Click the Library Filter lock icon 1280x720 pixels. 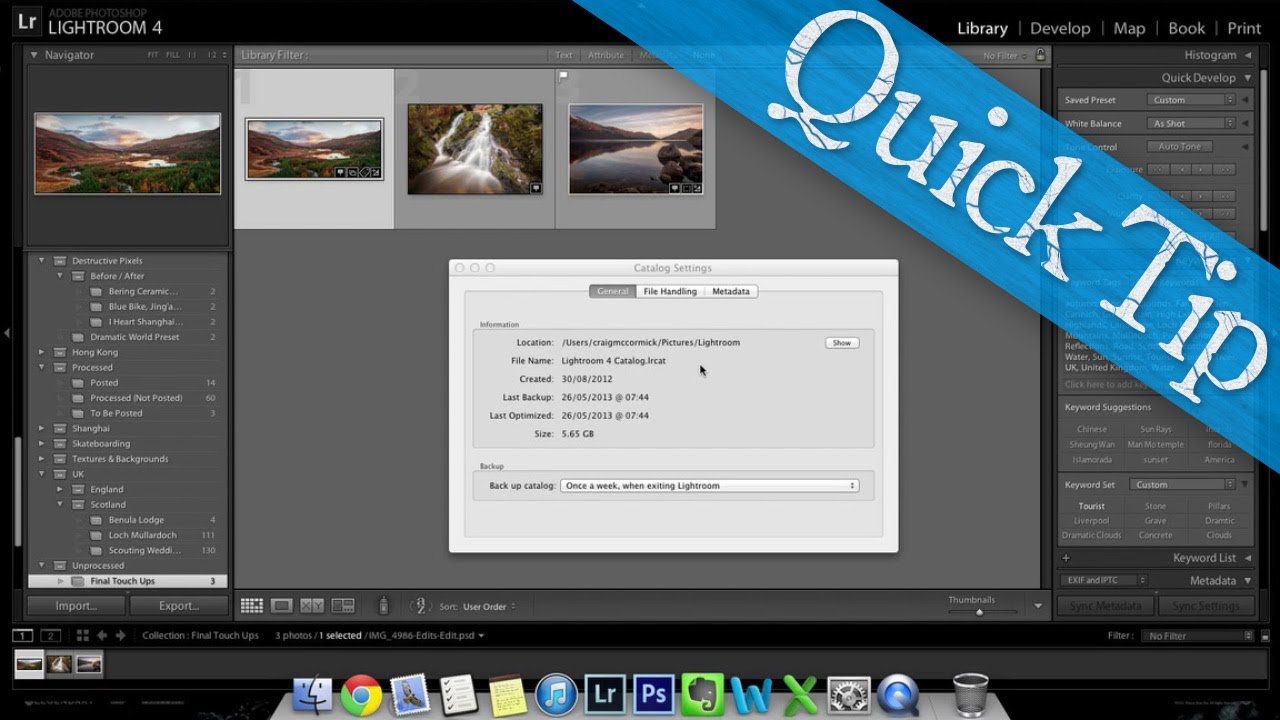click(x=1040, y=55)
